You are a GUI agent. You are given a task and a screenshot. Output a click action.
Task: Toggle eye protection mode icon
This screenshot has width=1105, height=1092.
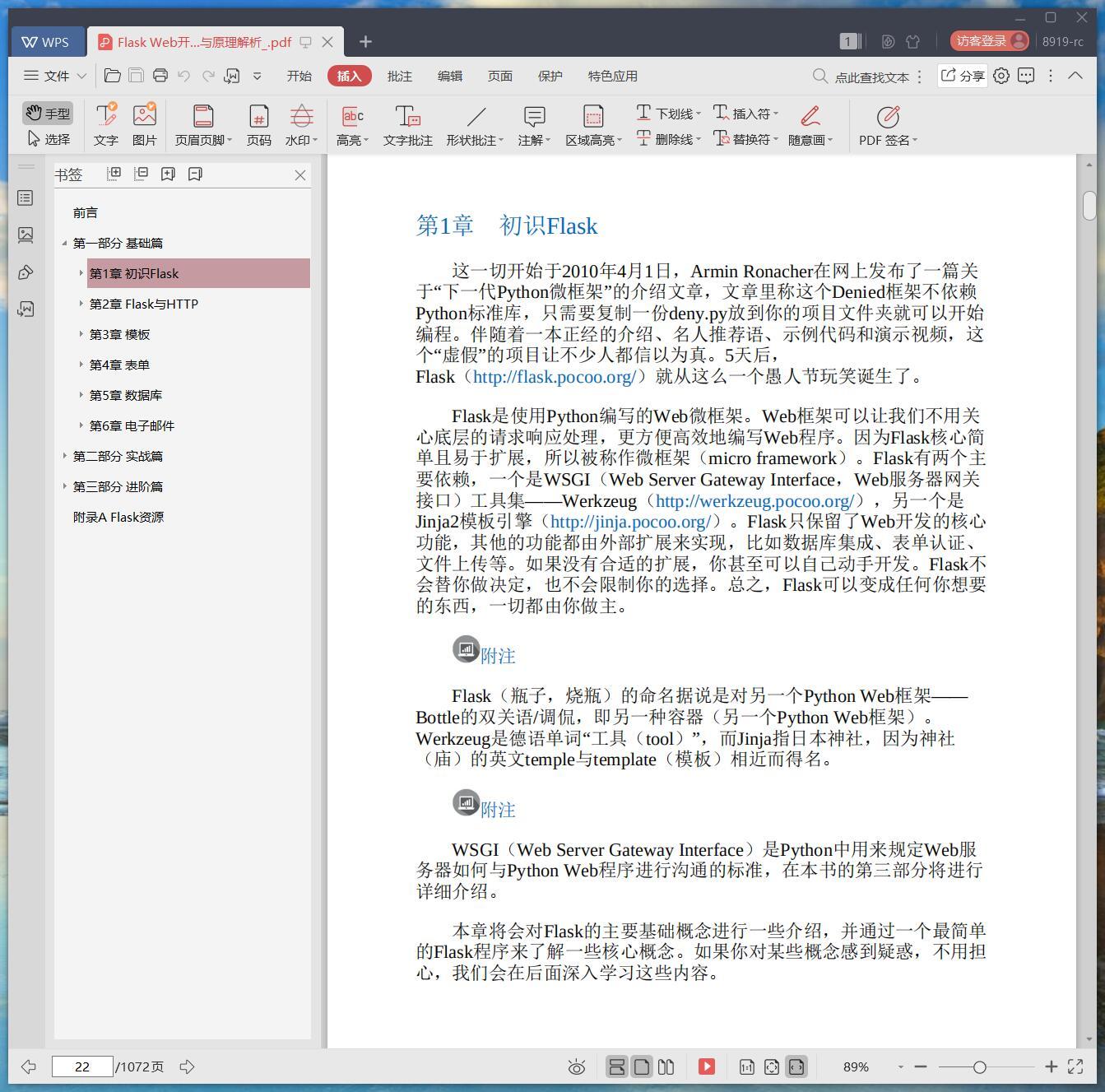pyautogui.click(x=577, y=1067)
